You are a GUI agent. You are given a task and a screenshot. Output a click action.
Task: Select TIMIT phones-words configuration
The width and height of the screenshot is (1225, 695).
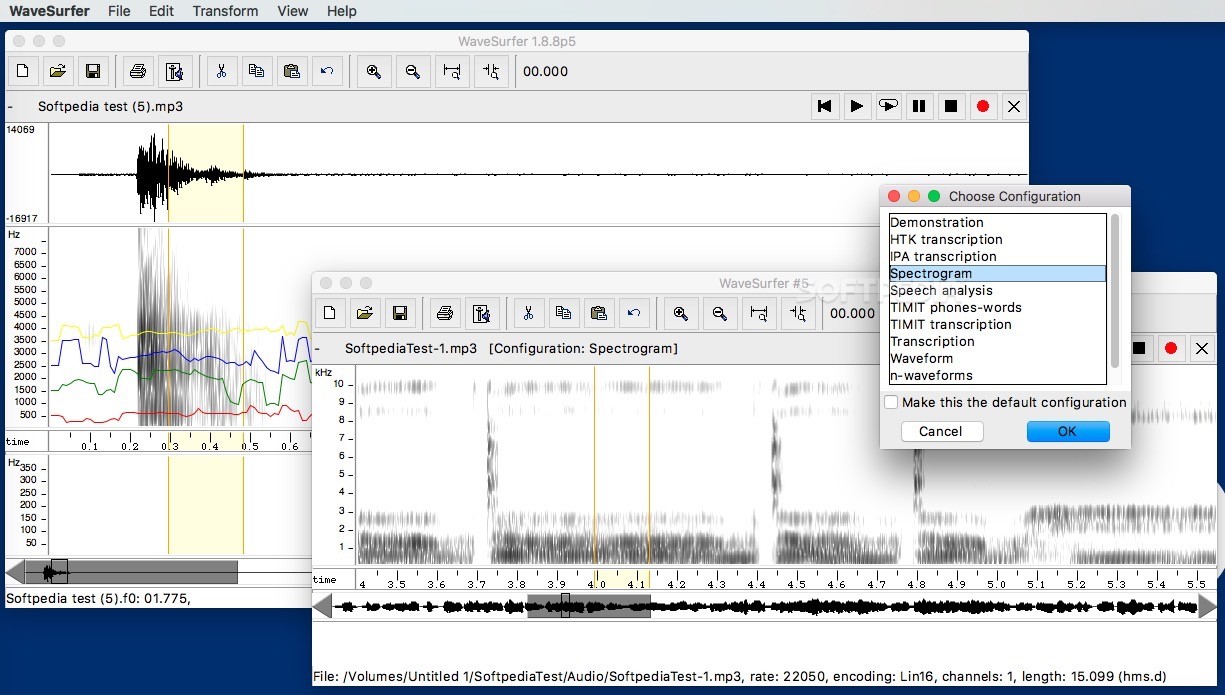(x=997, y=308)
